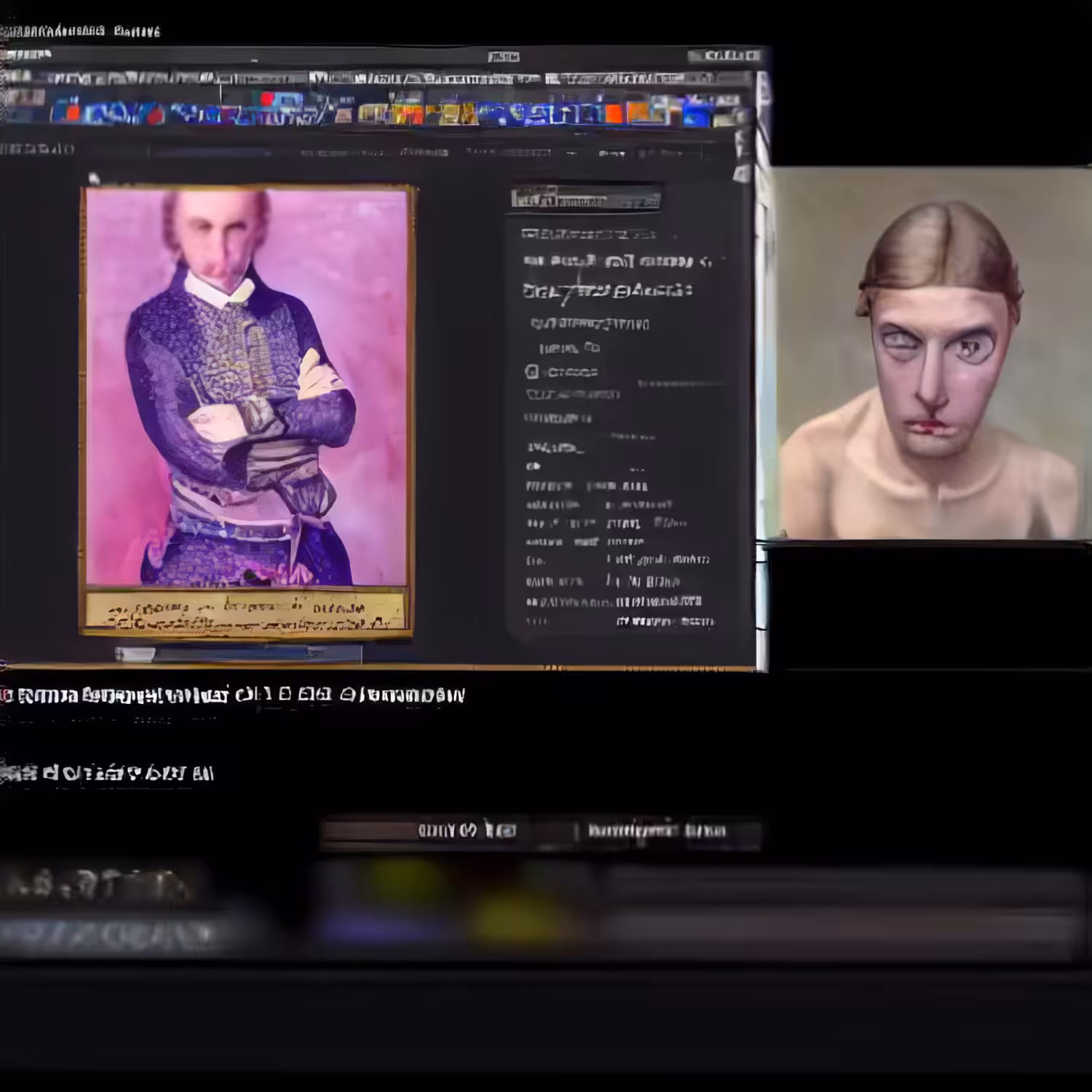Click the highlighted header bar atop details panel
The width and height of the screenshot is (1092, 1092).
[x=585, y=198]
